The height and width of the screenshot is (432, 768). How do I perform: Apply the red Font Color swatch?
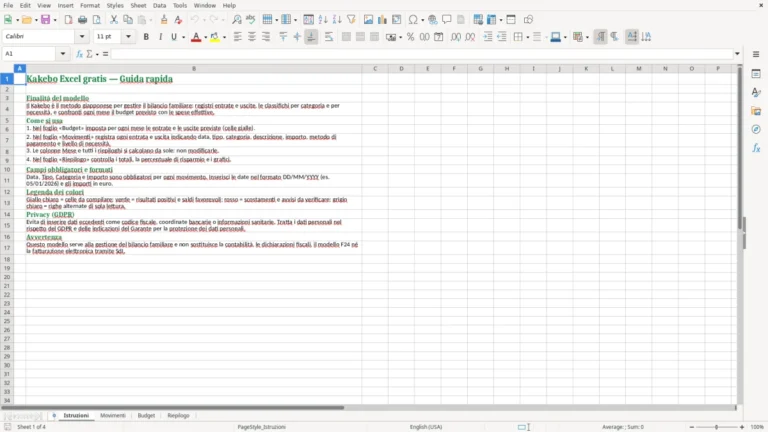pos(196,37)
